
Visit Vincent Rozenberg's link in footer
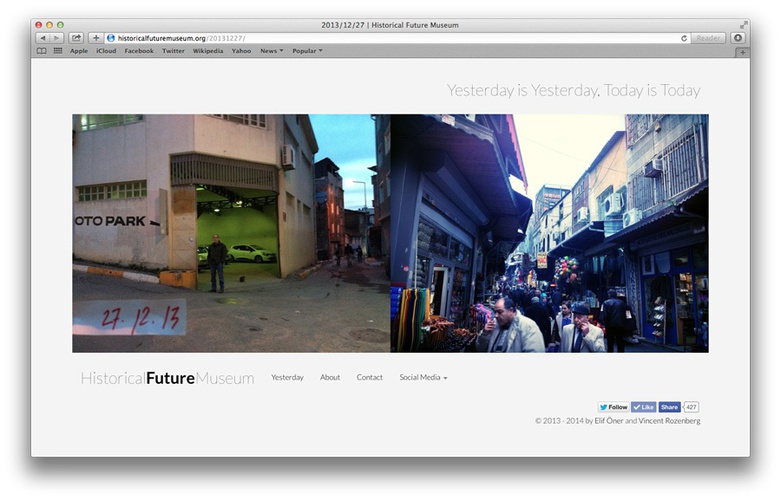click(x=669, y=421)
